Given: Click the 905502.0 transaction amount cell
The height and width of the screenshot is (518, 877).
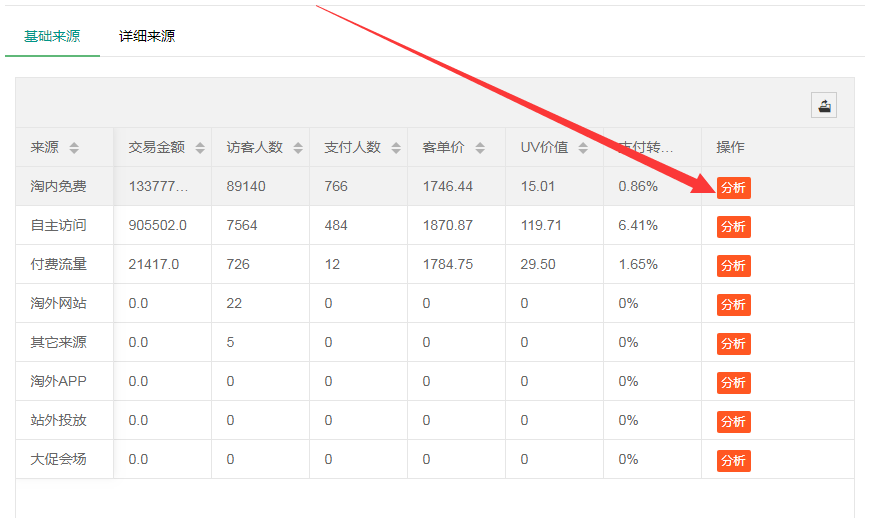Looking at the screenshot, I should (x=163, y=225).
